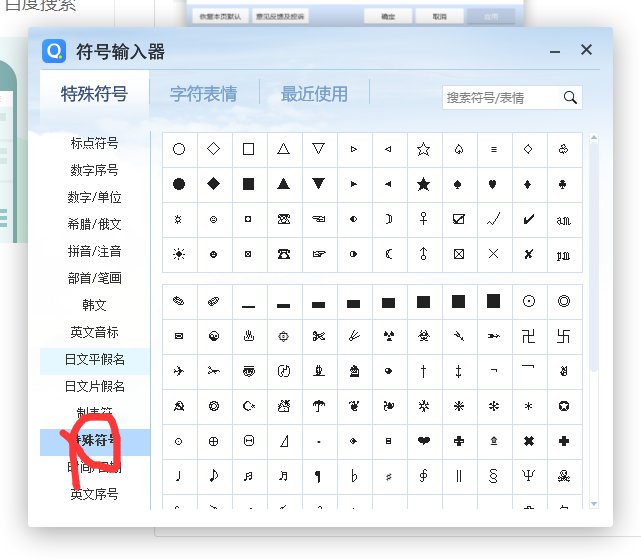This screenshot has height=560, width=641.
Task: Click the 搜索符号/表情 search field
Action: (x=501, y=98)
